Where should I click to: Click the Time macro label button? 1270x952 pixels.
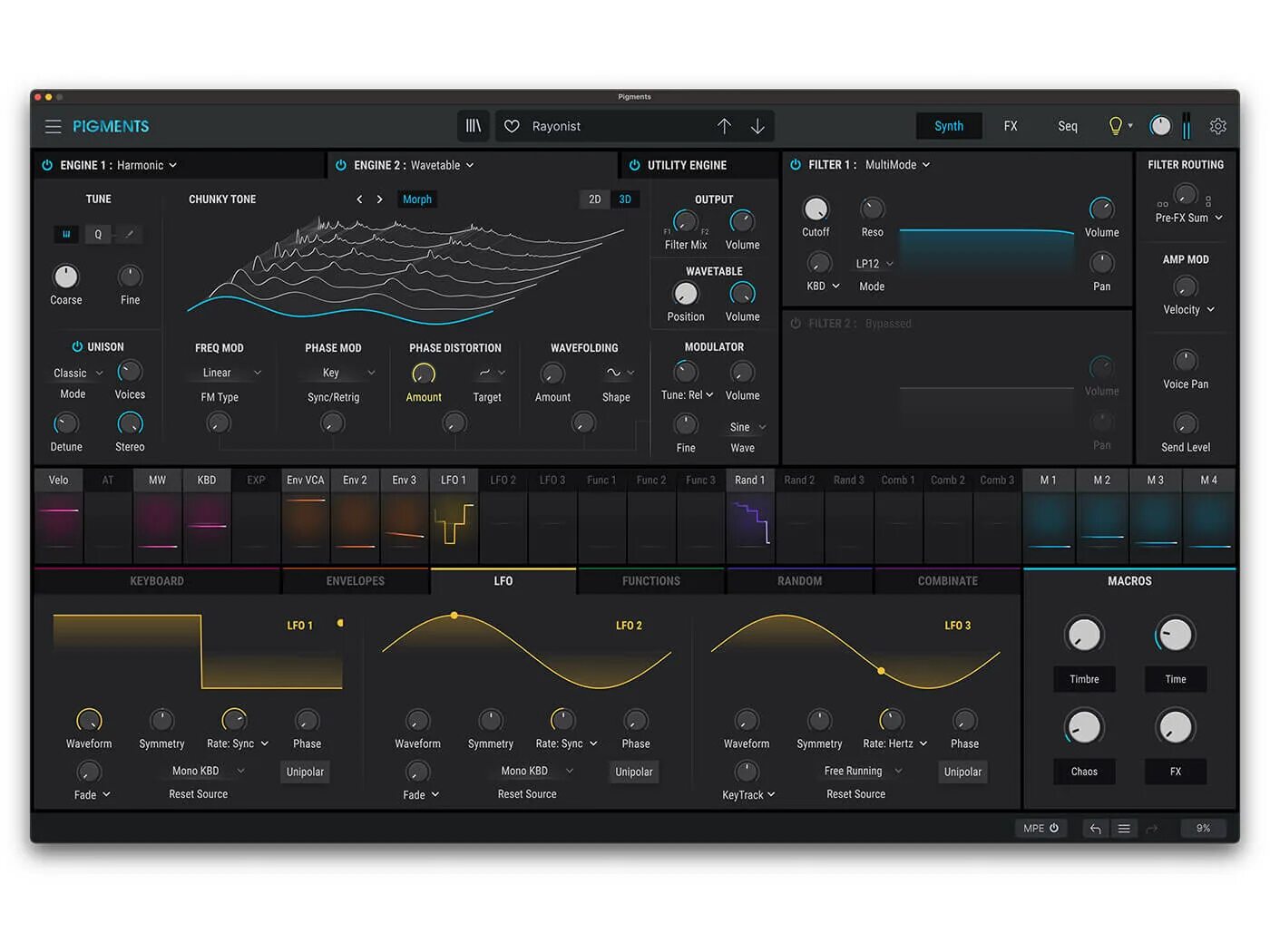[x=1176, y=679]
